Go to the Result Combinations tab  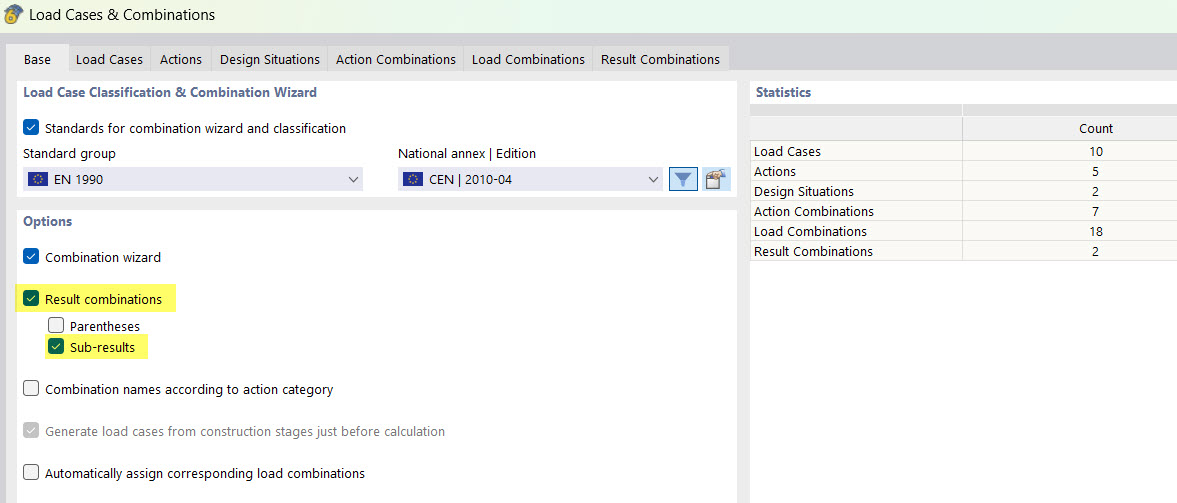(x=661, y=59)
